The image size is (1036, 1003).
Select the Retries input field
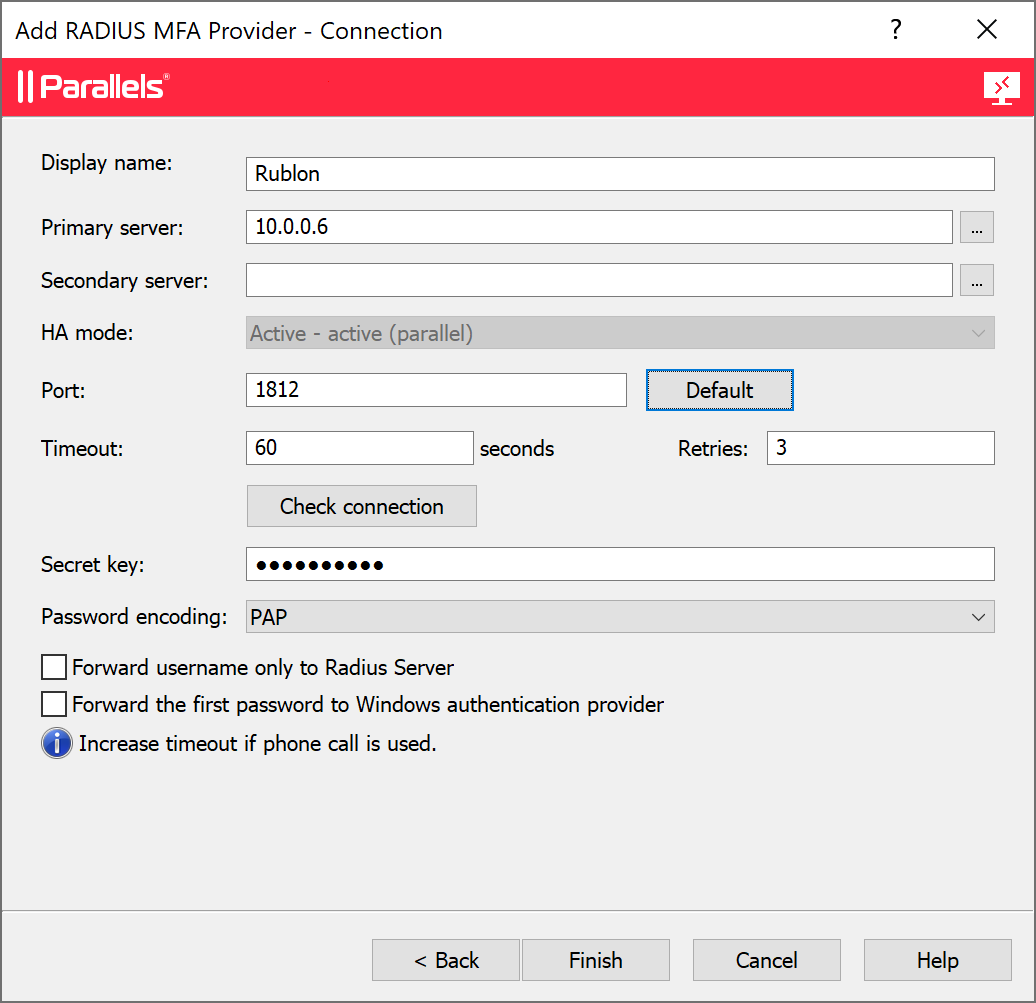(x=880, y=448)
